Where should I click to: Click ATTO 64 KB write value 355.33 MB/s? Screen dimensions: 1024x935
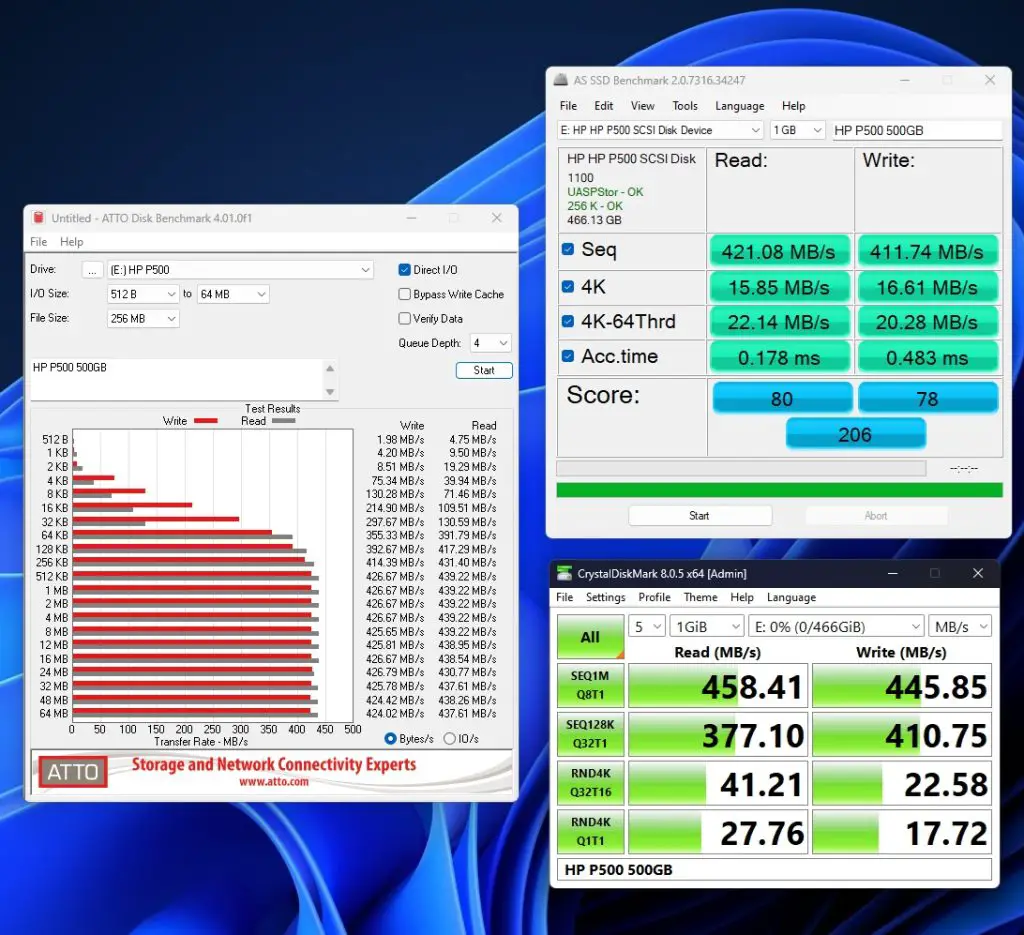(394, 535)
